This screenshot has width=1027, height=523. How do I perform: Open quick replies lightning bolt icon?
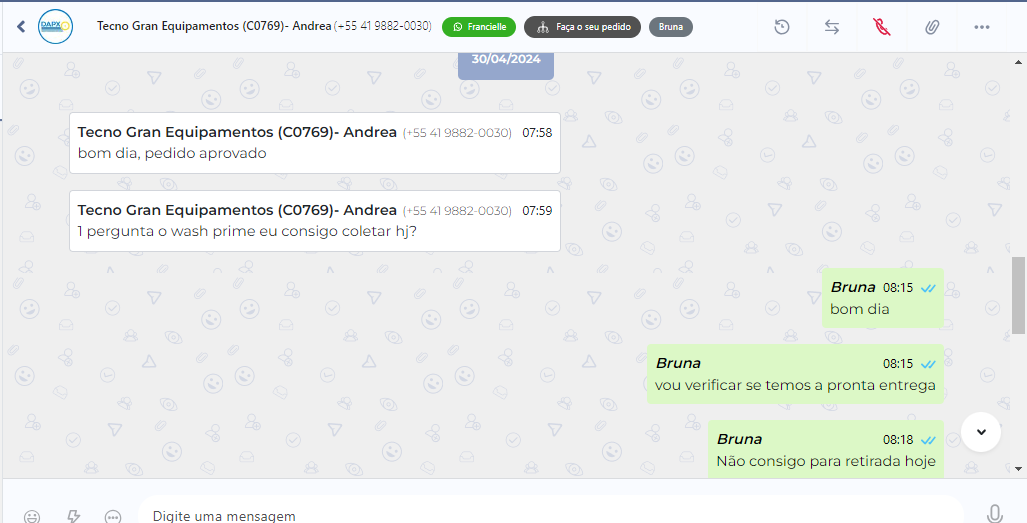coord(73,516)
